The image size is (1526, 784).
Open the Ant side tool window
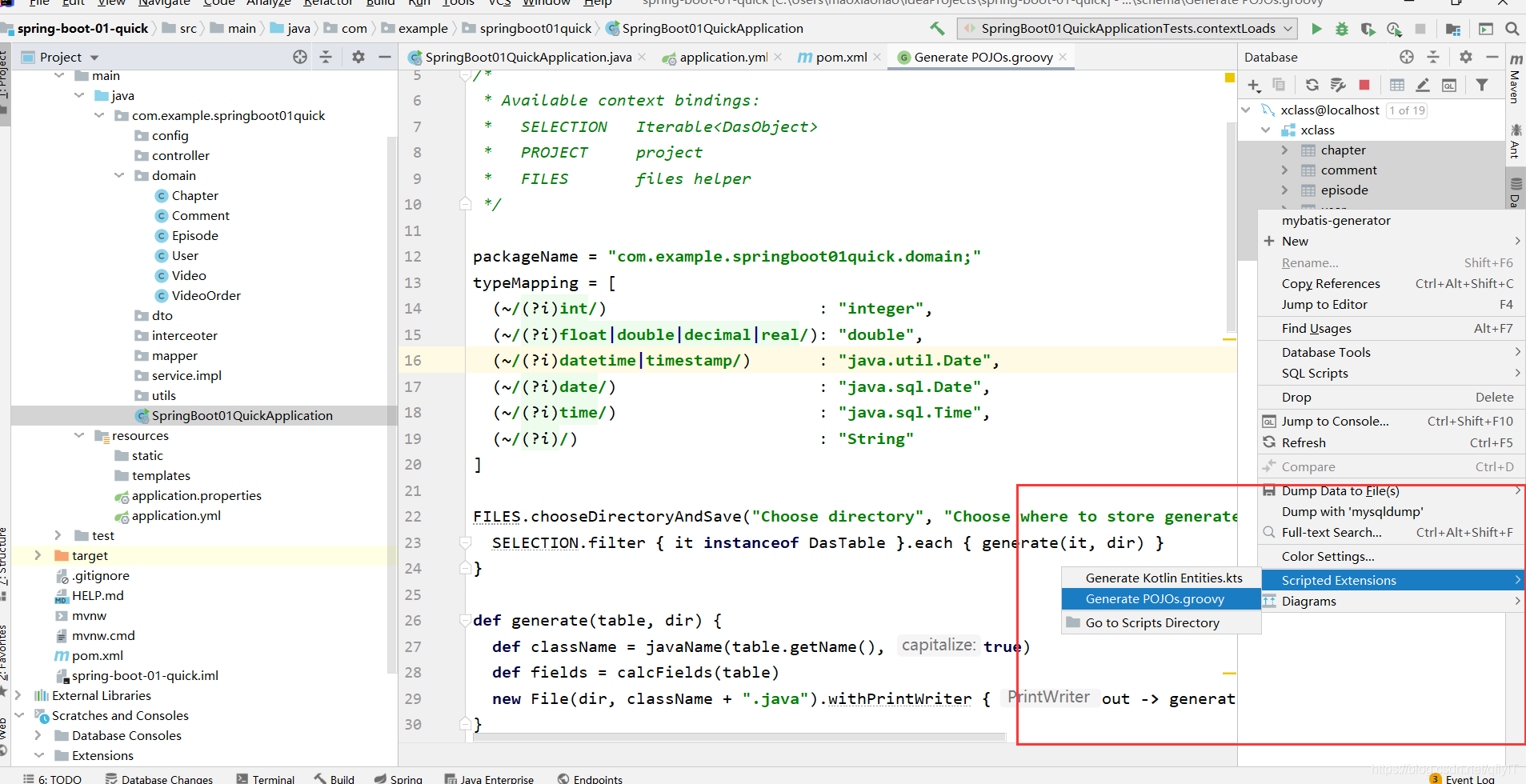click(x=1516, y=142)
